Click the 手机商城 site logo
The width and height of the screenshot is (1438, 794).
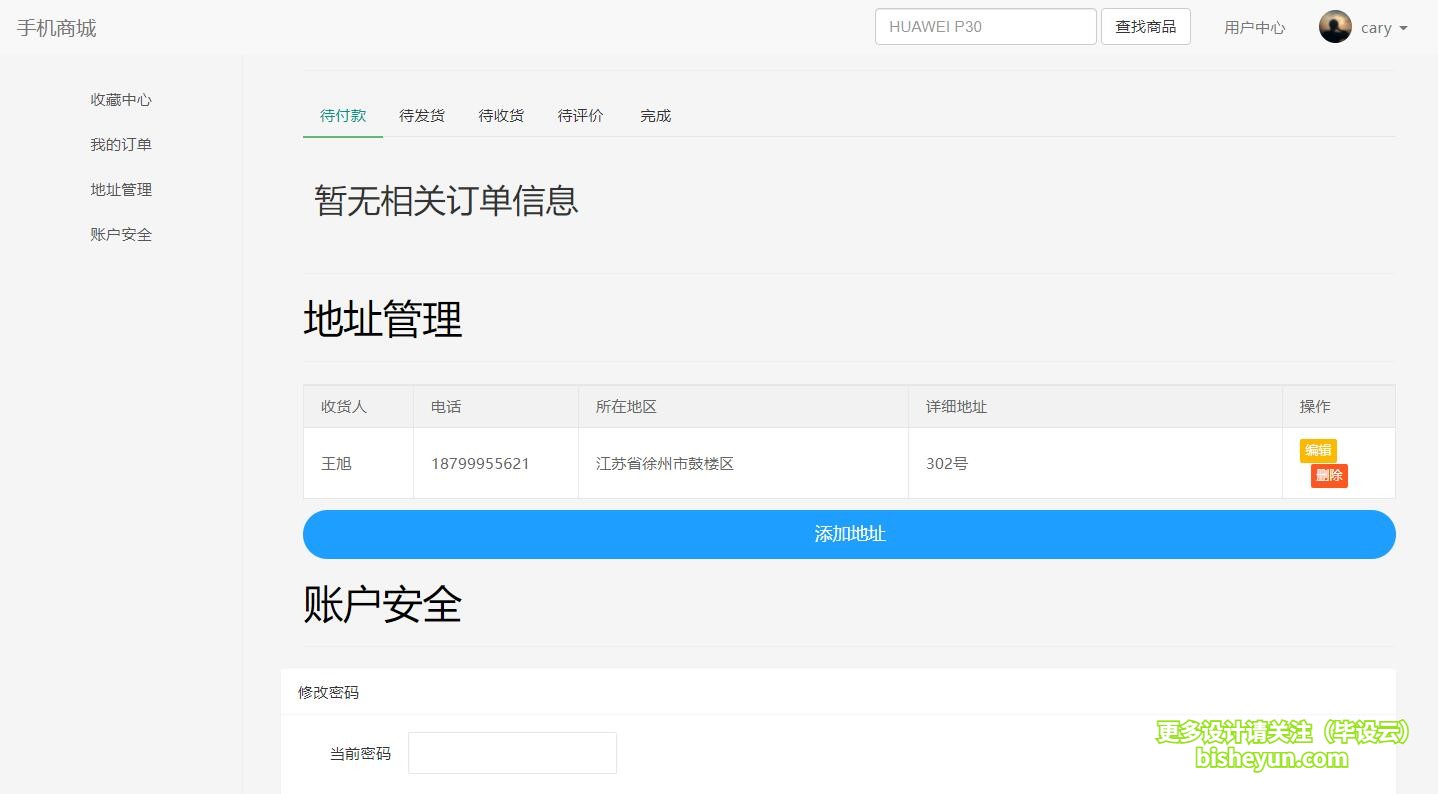pyautogui.click(x=57, y=28)
